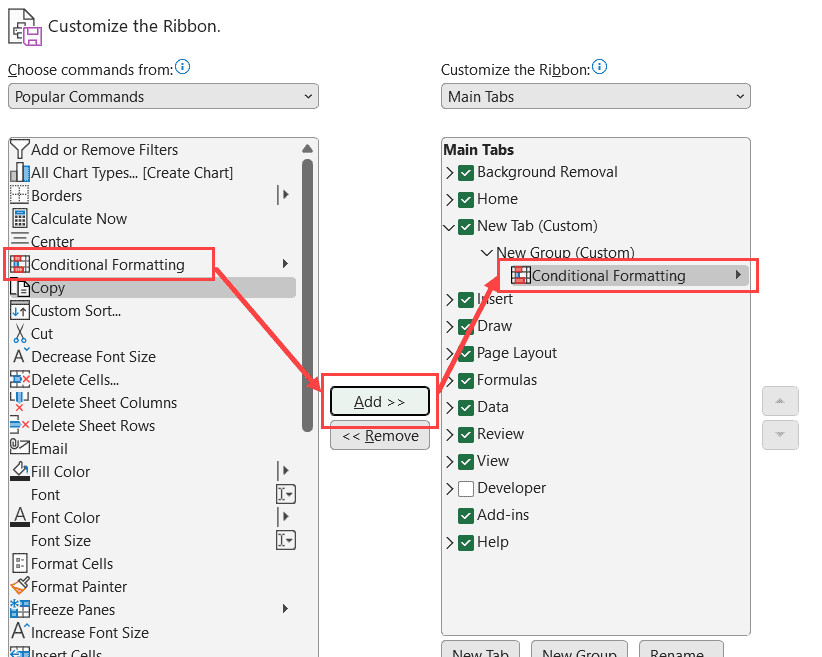Click the Fill Color paint bucket icon
This screenshot has width=822, height=657.
click(19, 472)
